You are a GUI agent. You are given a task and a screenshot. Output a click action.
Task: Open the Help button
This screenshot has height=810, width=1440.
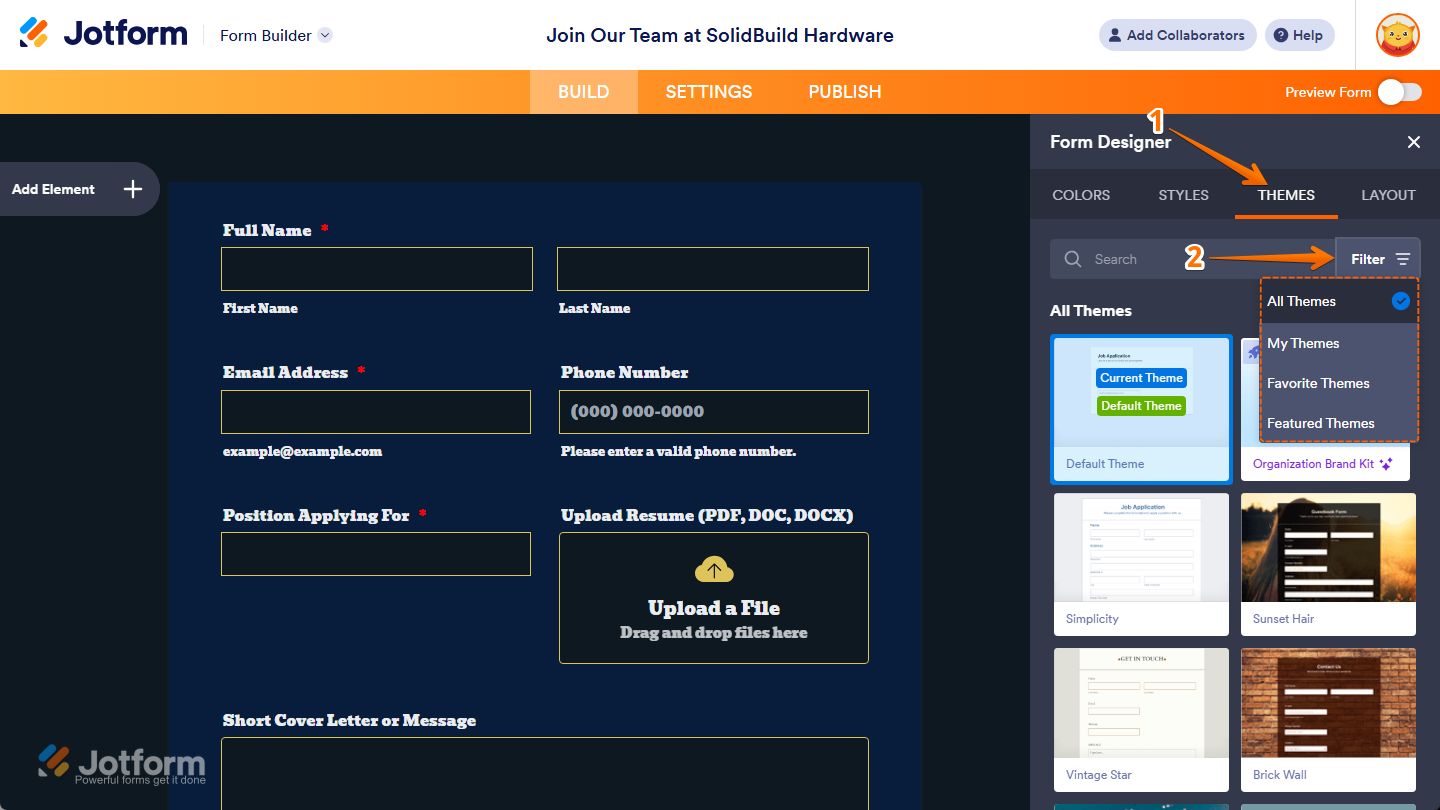point(1299,35)
